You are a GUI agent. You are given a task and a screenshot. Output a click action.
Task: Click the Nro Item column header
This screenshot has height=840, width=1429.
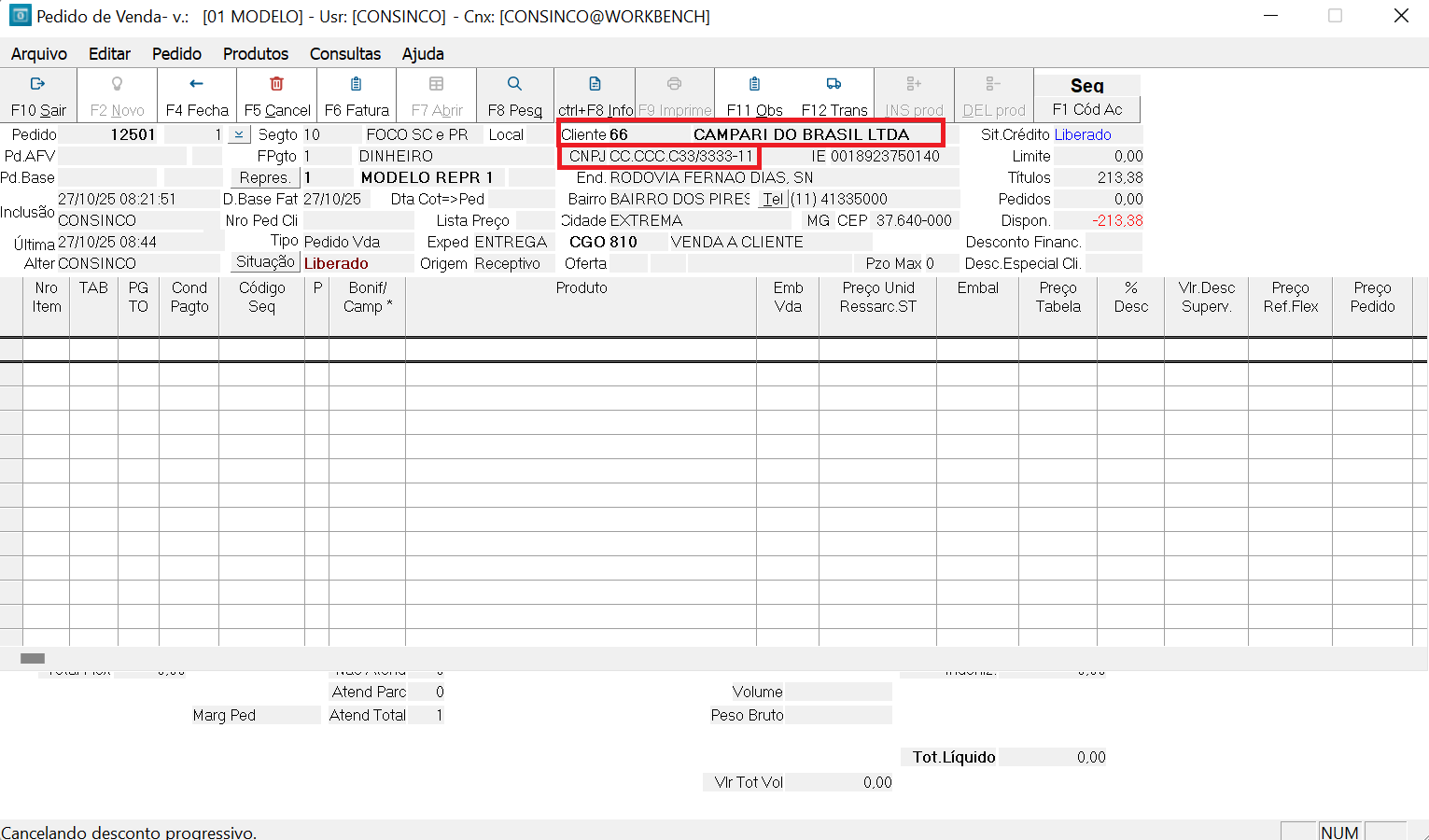47,306
